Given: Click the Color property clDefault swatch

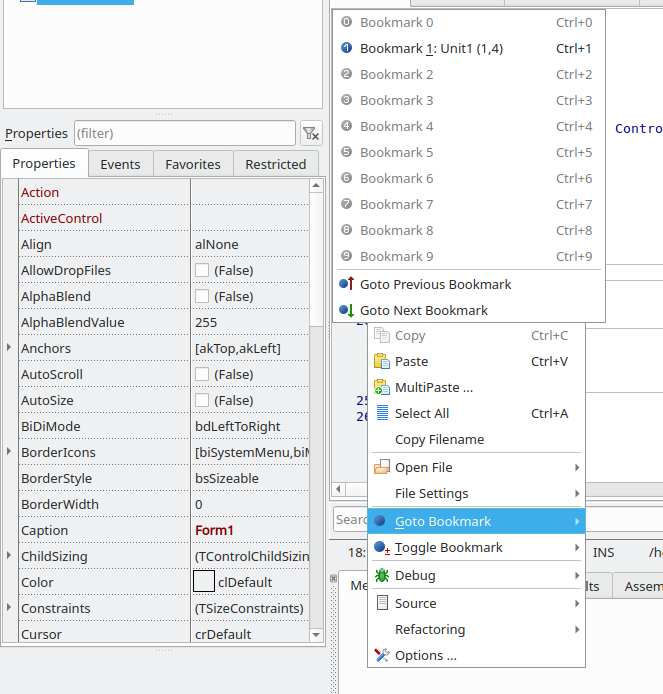Looking at the screenshot, I should [203, 582].
